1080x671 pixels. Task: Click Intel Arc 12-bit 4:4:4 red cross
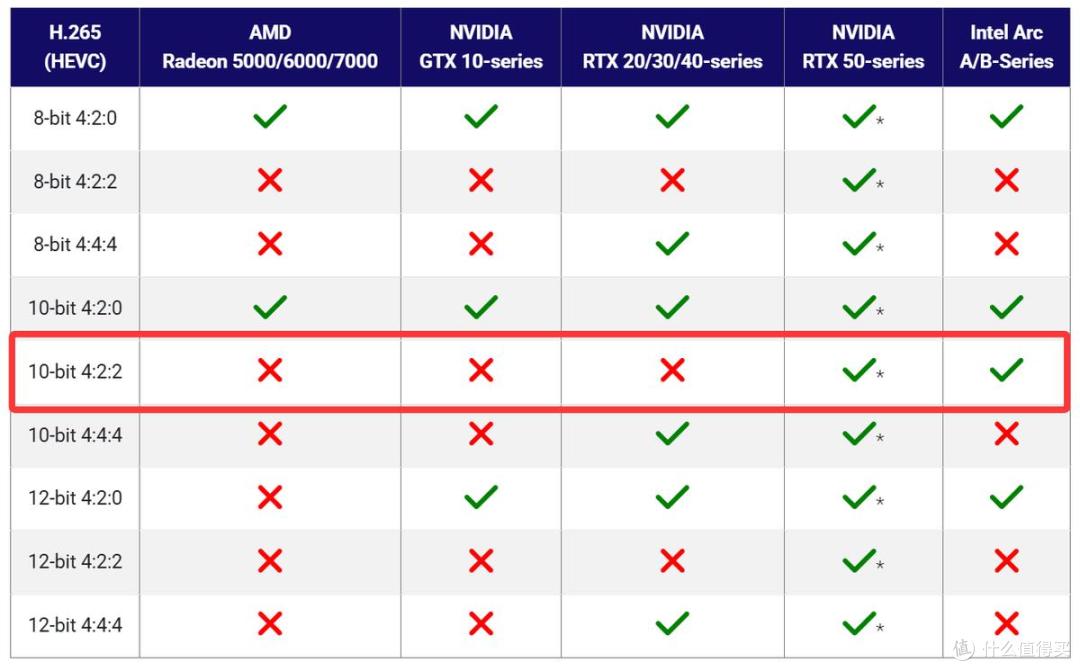pyautogui.click(x=1006, y=623)
